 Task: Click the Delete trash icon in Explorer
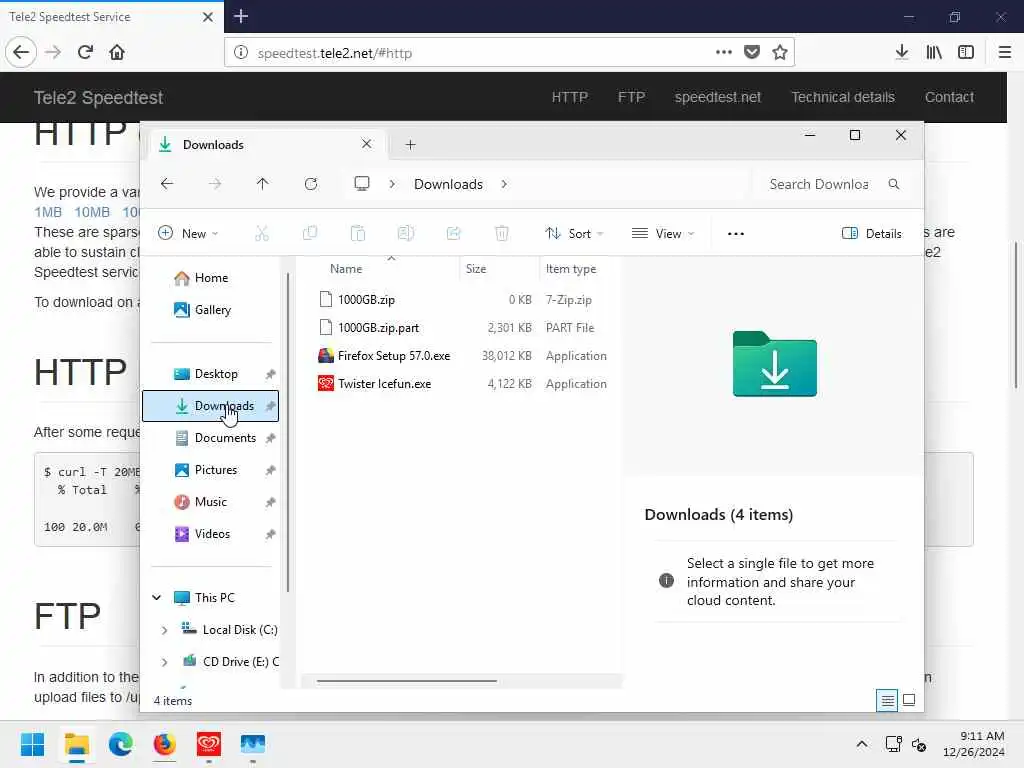pyautogui.click(x=502, y=233)
